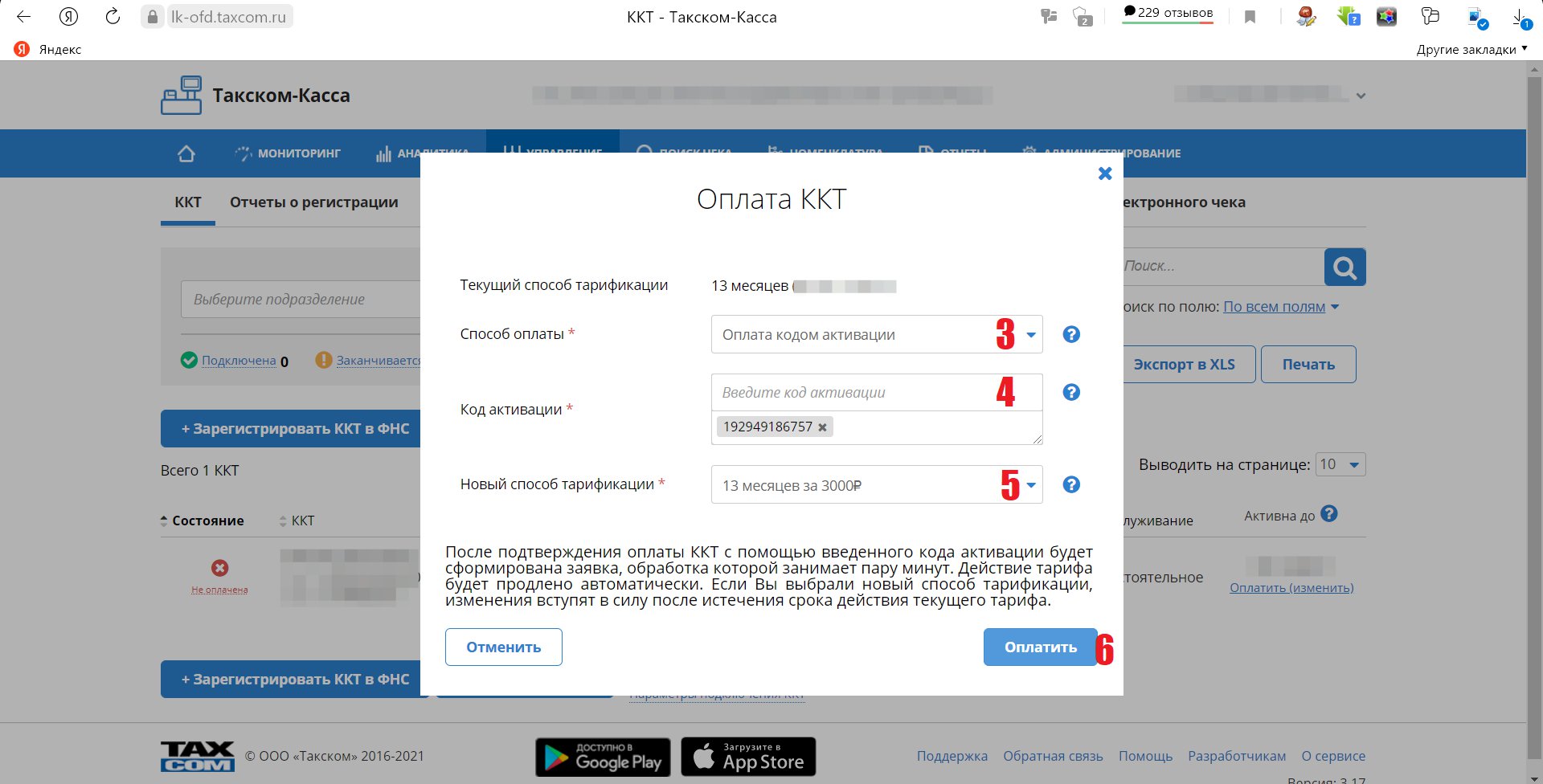Viewport: 1543px width, 784px height.
Task: Open the Аналитика menu section
Action: 422,153
